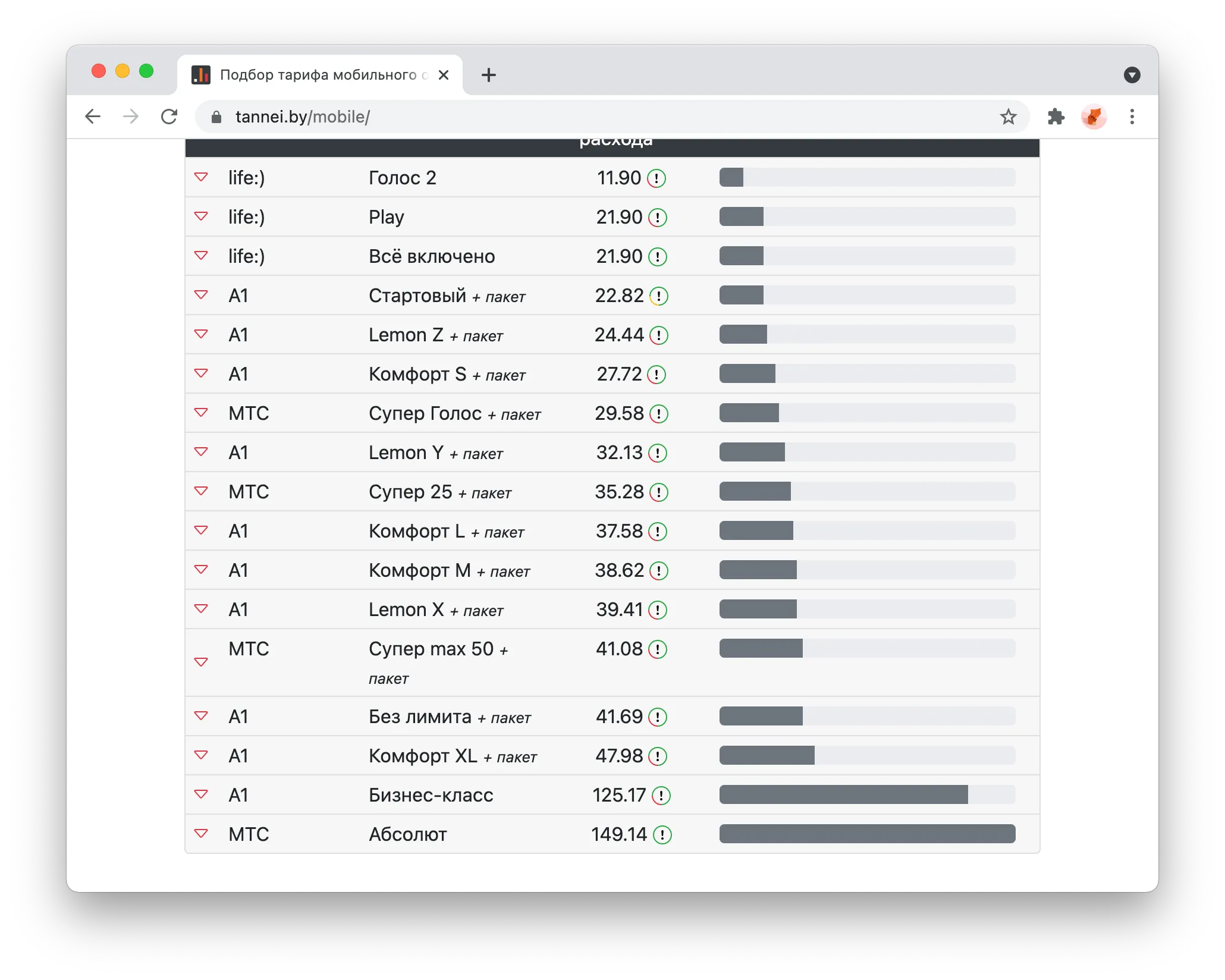Click the price 47.98
1225x980 pixels.
(619, 756)
